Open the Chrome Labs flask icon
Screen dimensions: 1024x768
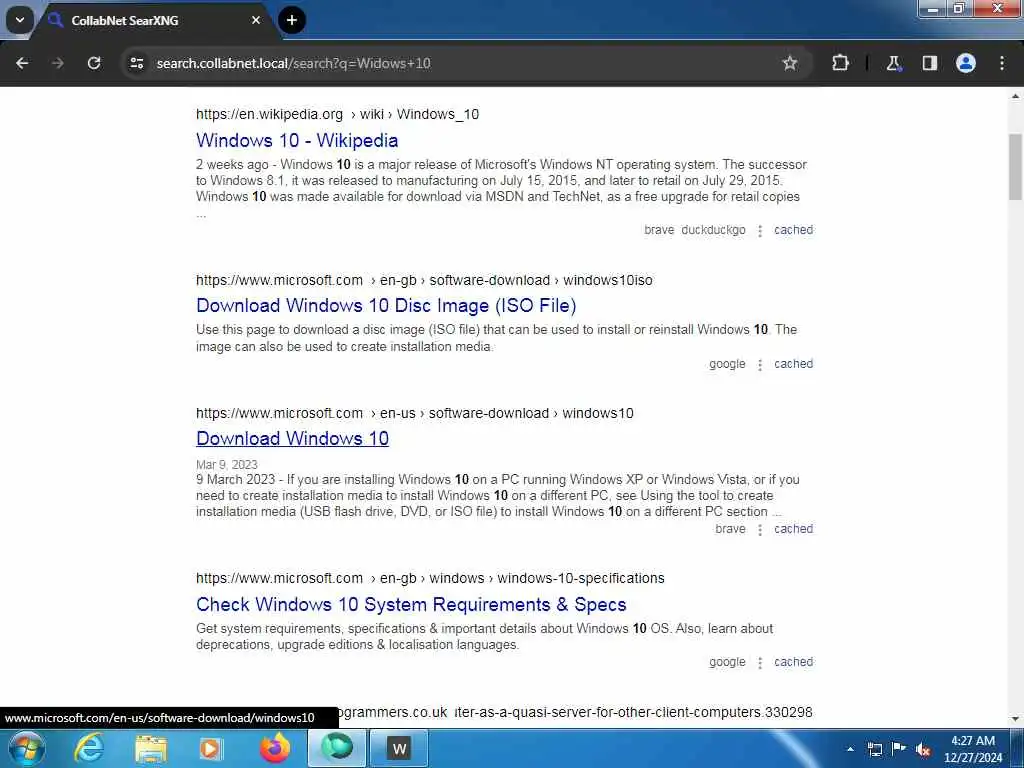click(x=893, y=63)
